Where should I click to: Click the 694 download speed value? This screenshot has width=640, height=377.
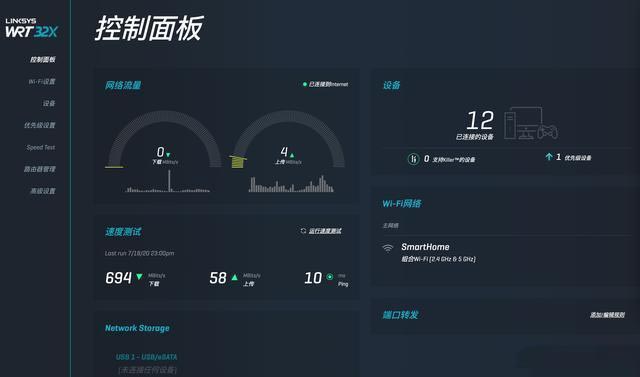tap(118, 278)
